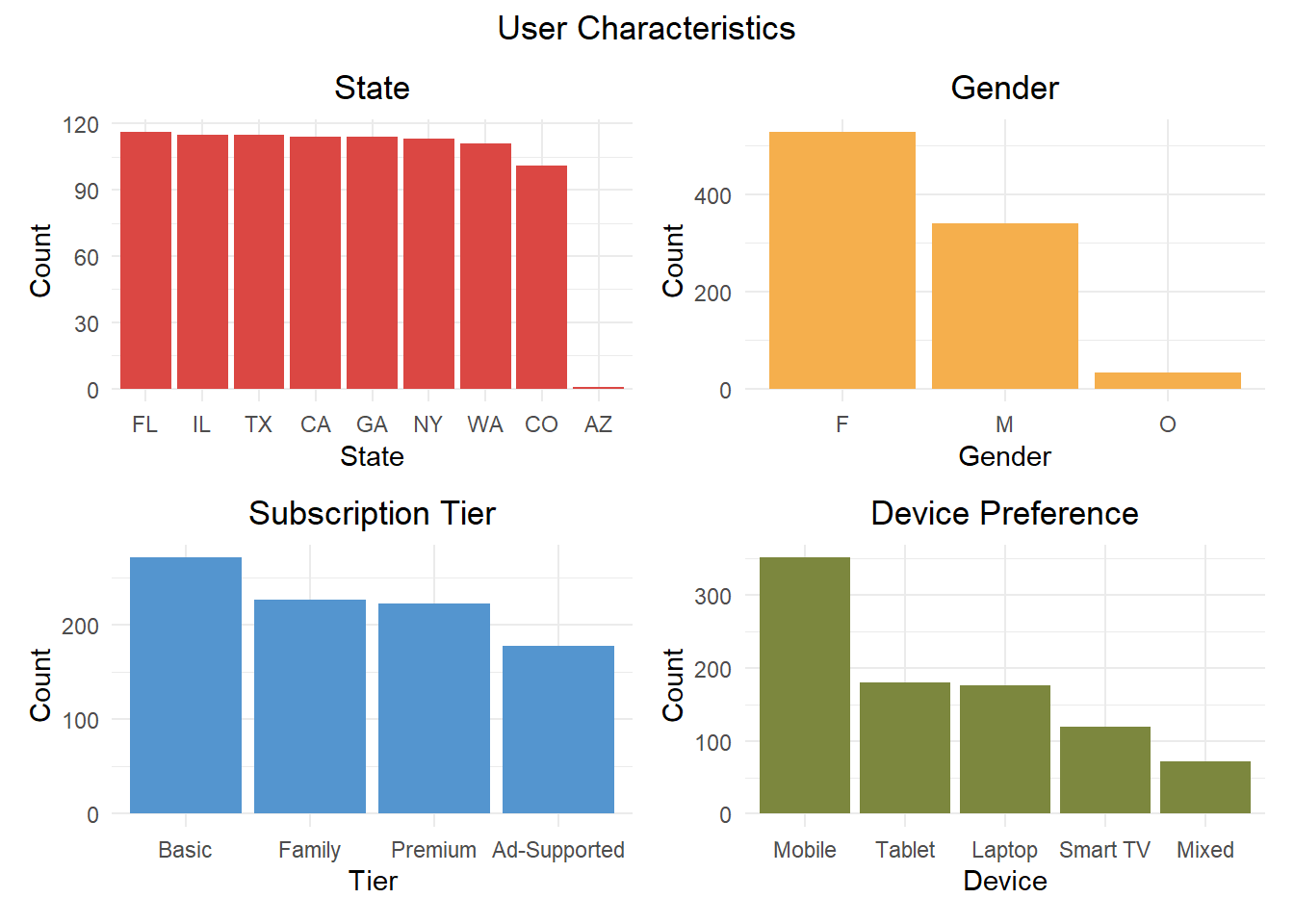Click the TX label on State axis
The image size is (1294, 924).
(258, 424)
